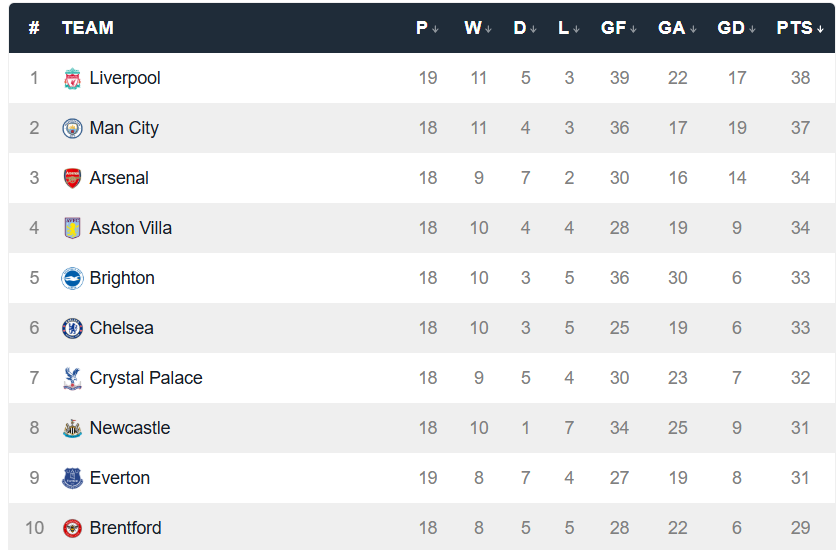Click the Newcastle club crest icon

[72, 428]
